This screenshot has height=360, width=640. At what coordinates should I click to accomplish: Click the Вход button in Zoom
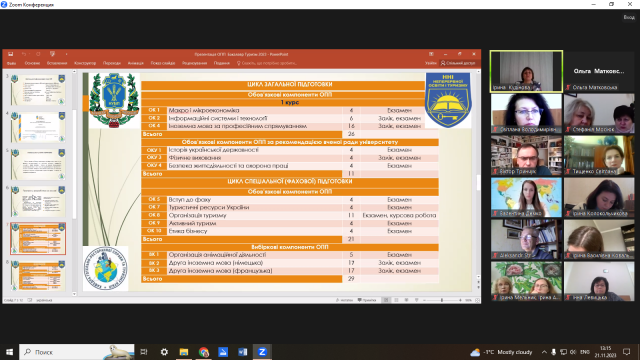click(x=629, y=17)
